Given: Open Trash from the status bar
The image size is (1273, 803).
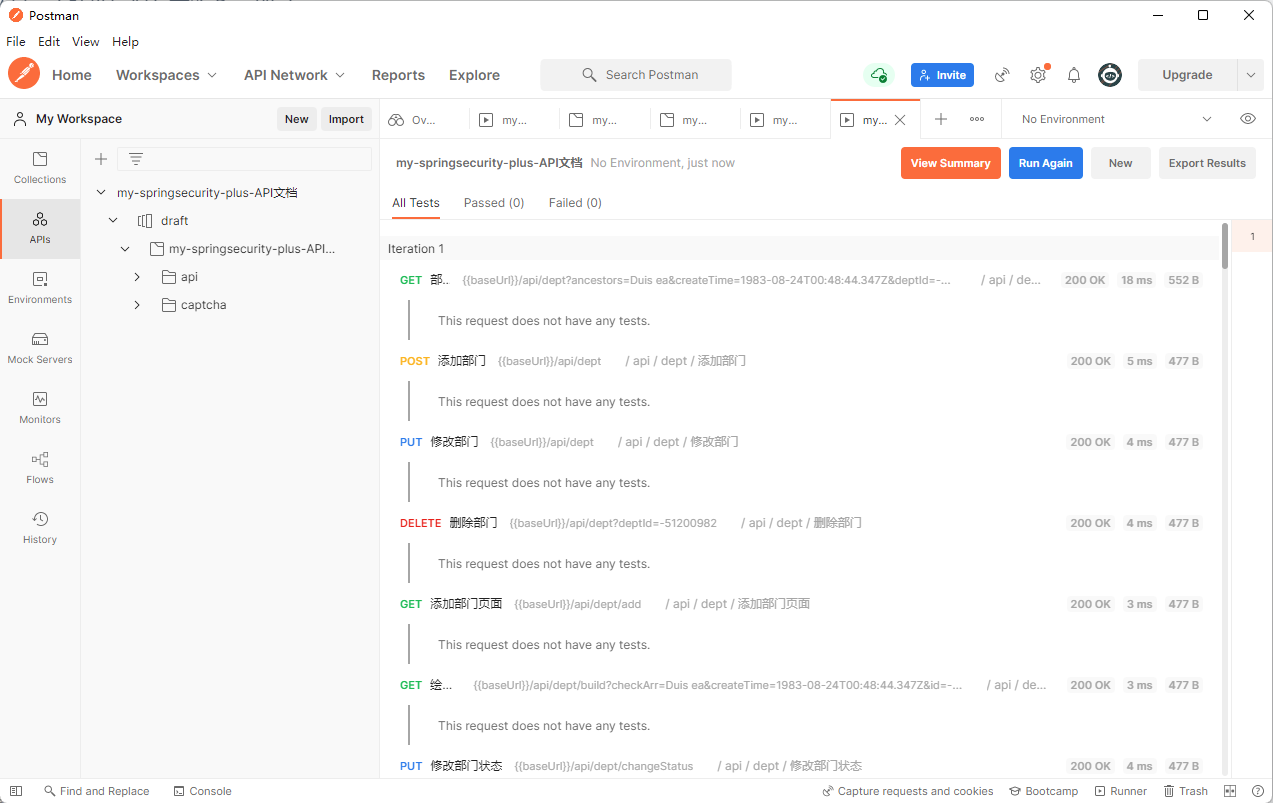Looking at the screenshot, I should point(1185,791).
